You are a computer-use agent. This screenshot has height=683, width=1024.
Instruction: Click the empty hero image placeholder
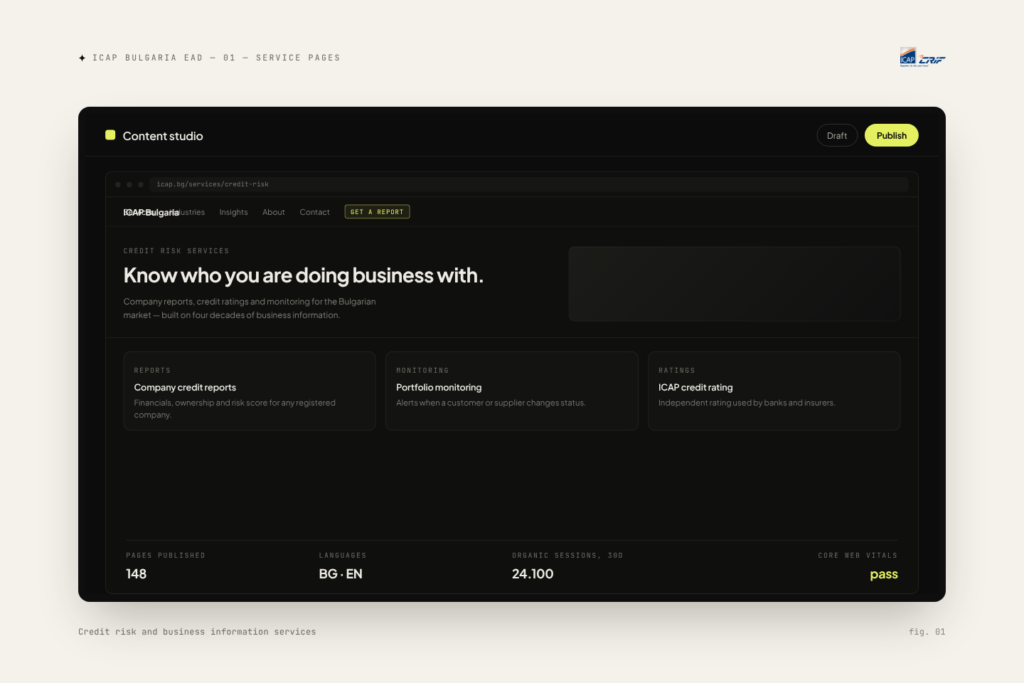(734, 283)
